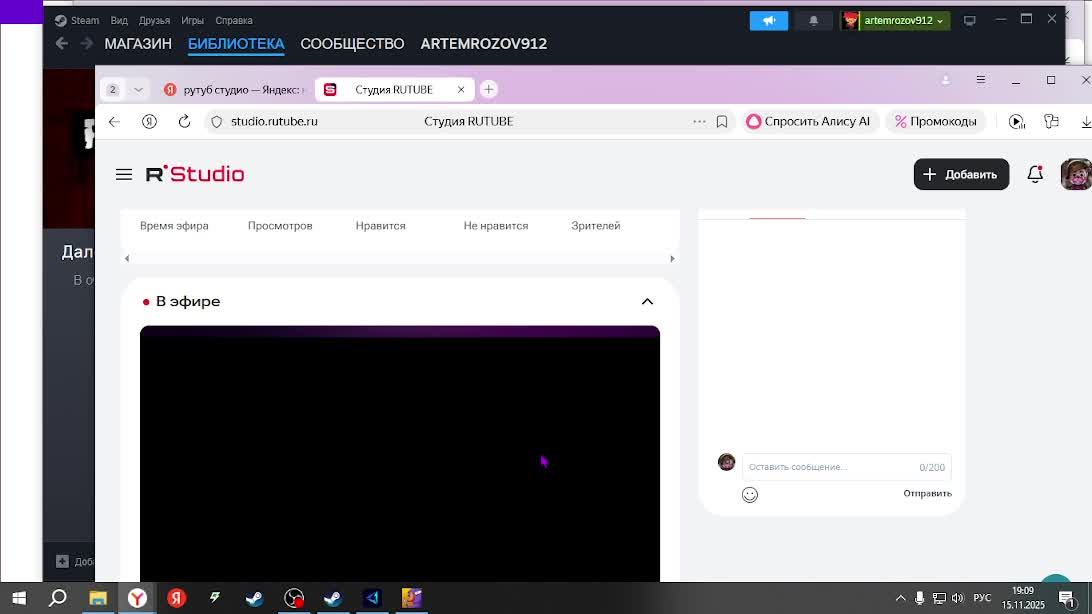Open Steam notifications bell
Viewport: 1092px width, 614px height.
coord(813,21)
